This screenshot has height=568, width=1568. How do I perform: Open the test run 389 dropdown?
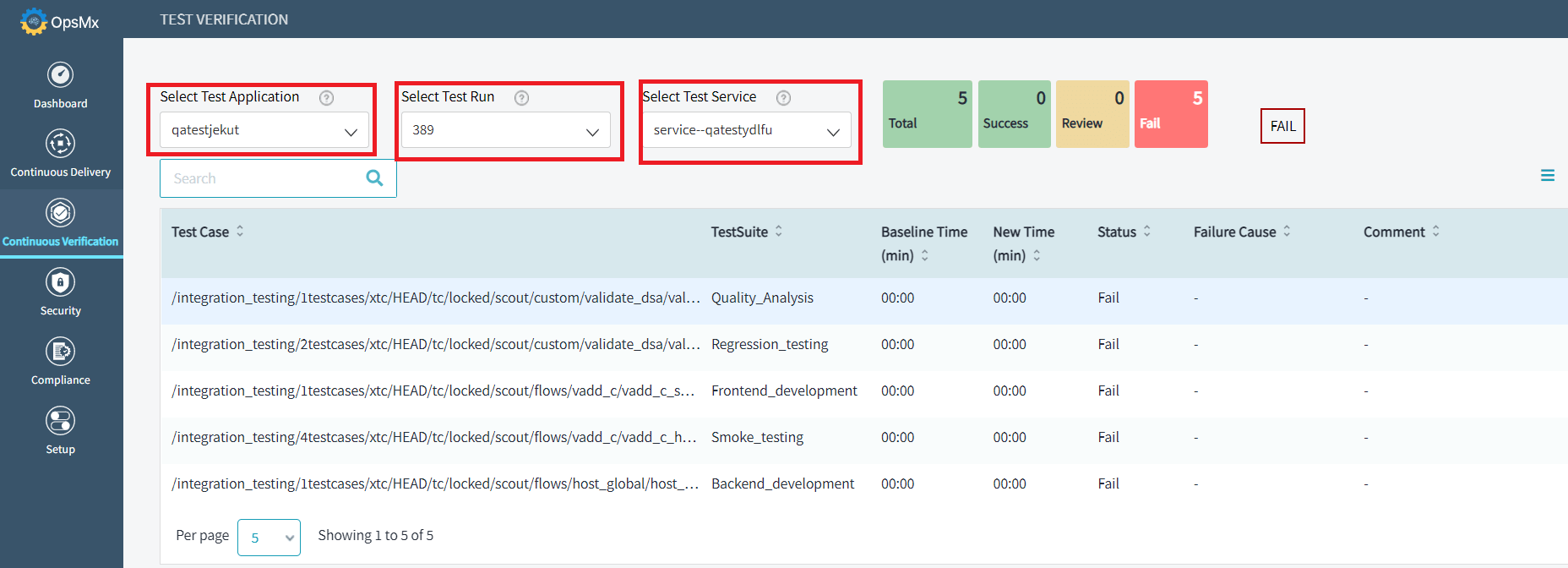(x=505, y=130)
